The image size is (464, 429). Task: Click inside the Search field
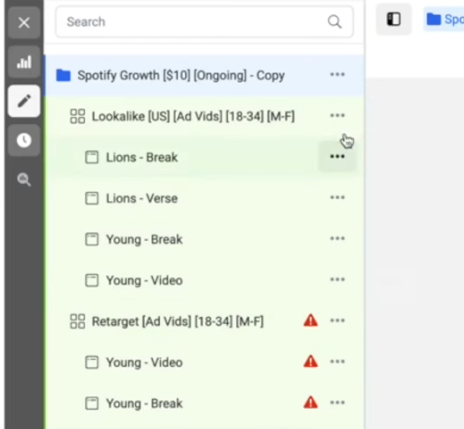204,22
